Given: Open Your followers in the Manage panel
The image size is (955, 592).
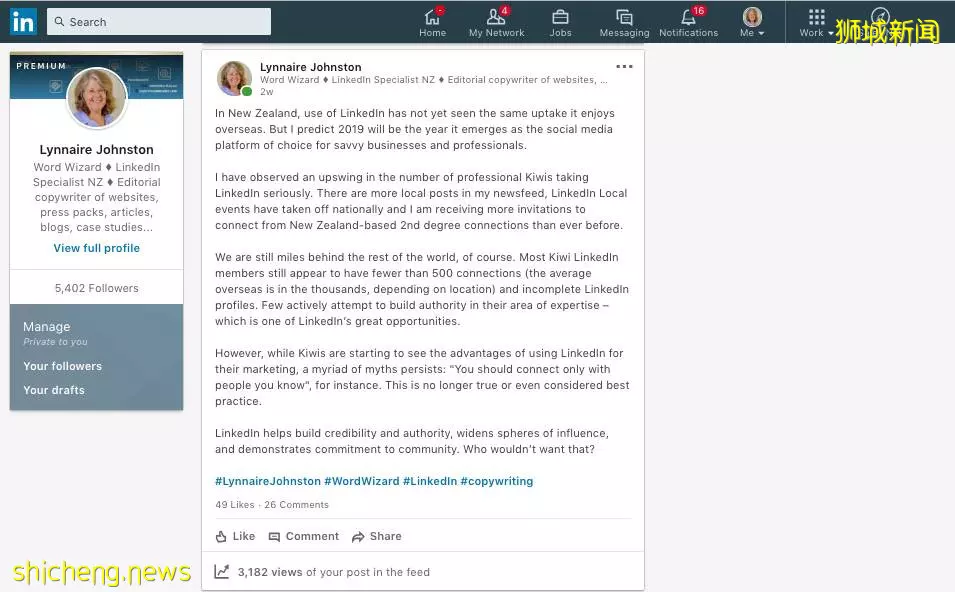Looking at the screenshot, I should (x=62, y=366).
